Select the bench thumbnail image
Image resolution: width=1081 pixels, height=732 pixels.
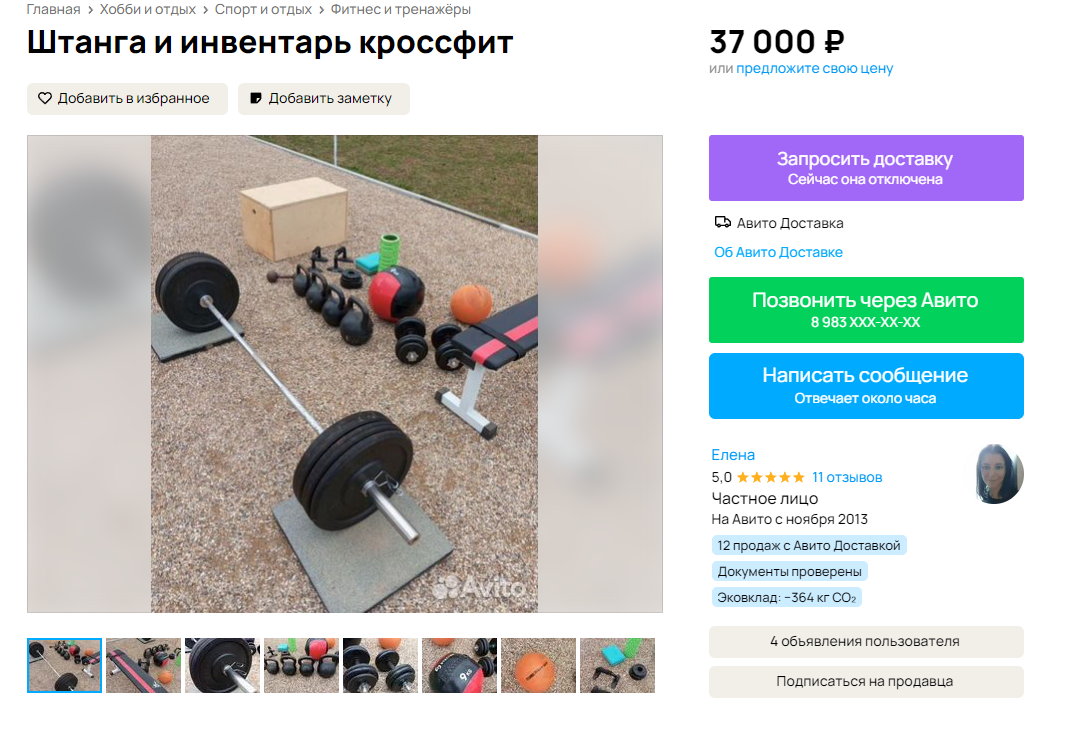click(143, 665)
